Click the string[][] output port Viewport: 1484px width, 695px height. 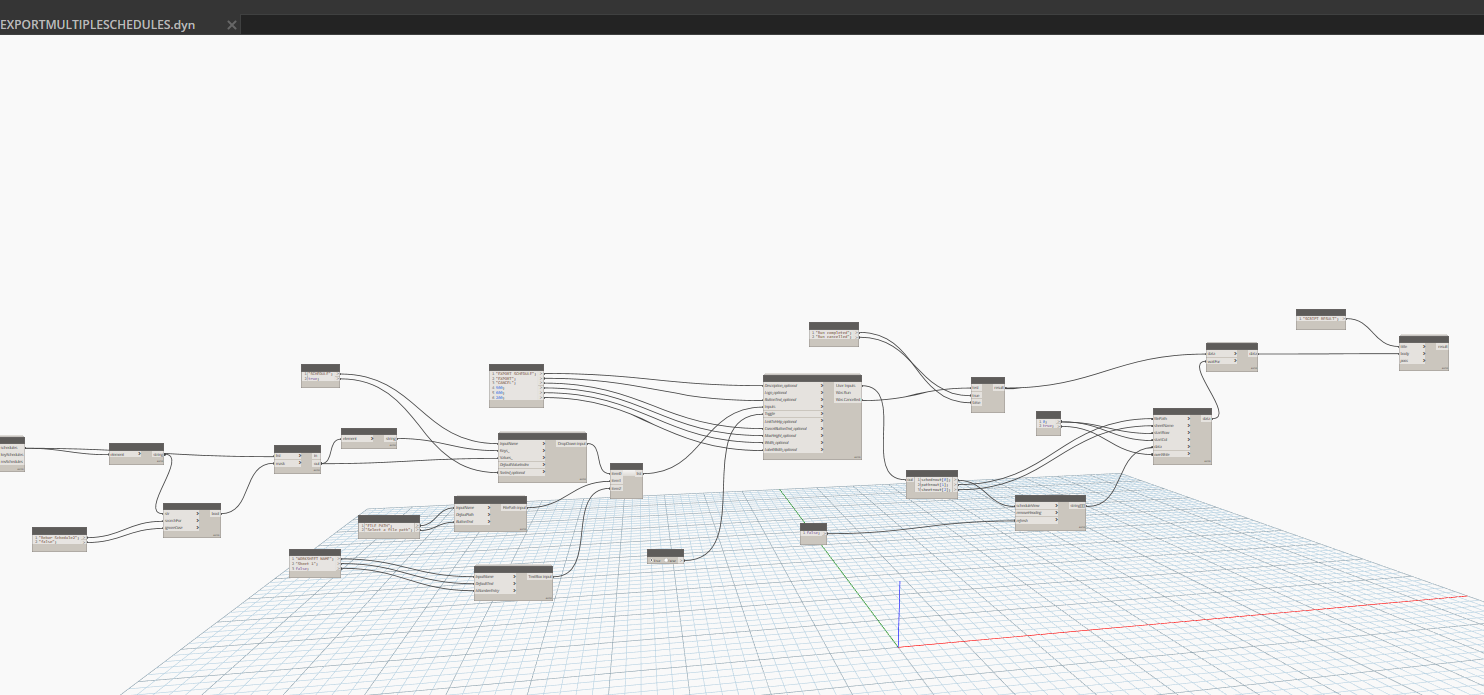click(x=1076, y=506)
